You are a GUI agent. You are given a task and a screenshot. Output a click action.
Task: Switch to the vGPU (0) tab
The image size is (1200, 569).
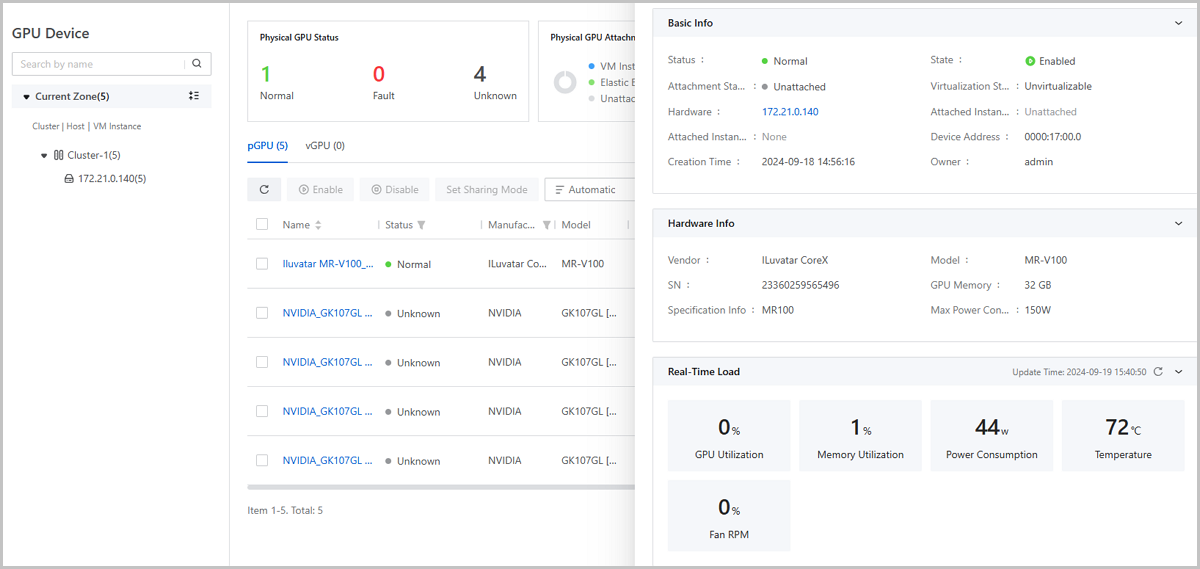point(325,146)
